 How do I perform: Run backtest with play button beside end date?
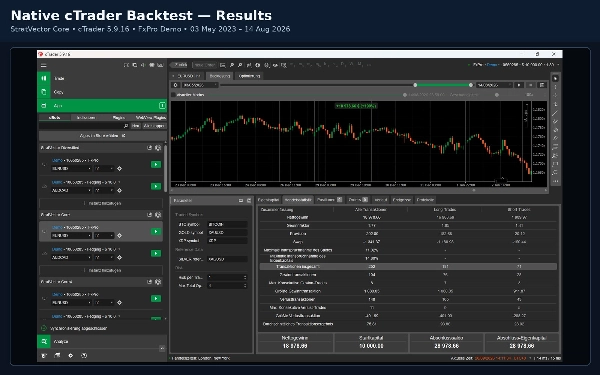519,85
